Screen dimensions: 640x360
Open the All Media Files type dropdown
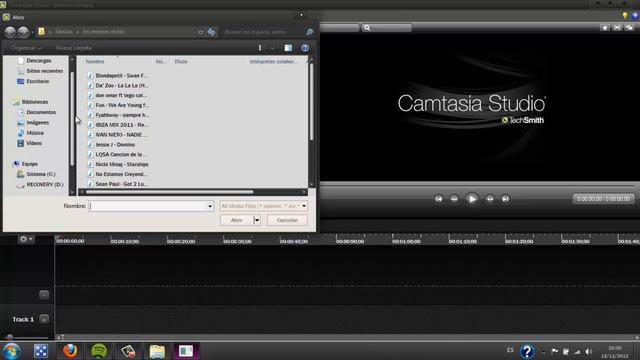263,206
